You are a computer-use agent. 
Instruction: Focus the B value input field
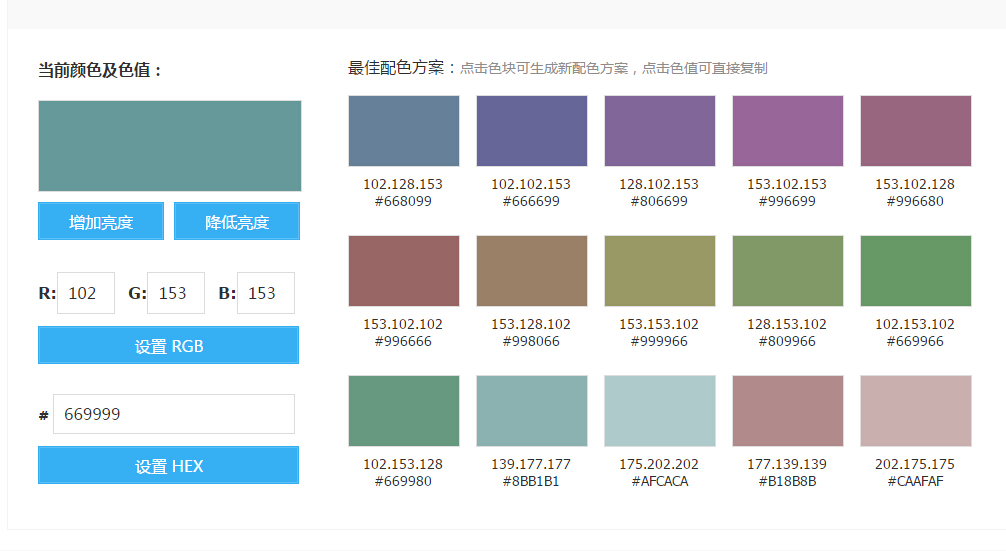click(266, 293)
